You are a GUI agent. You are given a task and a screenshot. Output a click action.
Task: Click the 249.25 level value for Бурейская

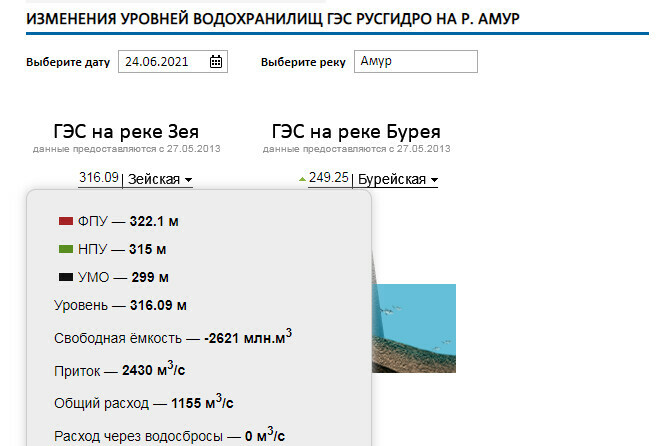click(329, 178)
